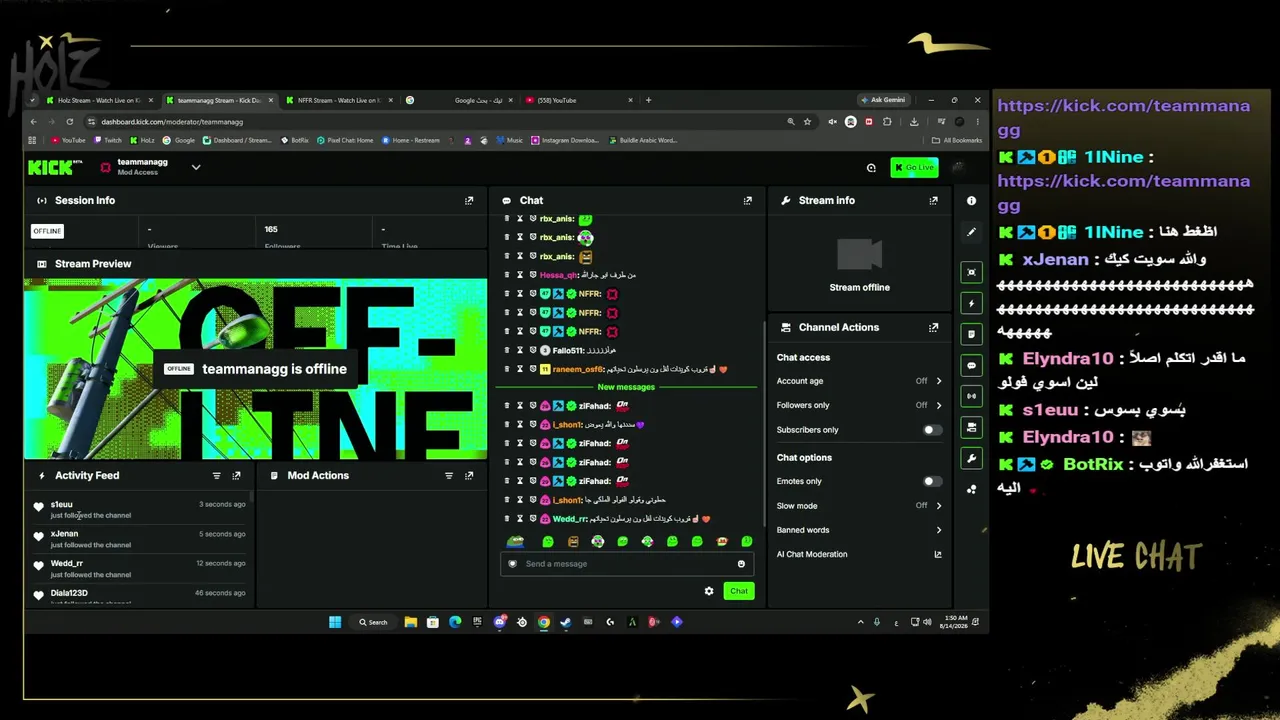
Task: Open YouTube bookmark
Action: [x=69, y=141]
